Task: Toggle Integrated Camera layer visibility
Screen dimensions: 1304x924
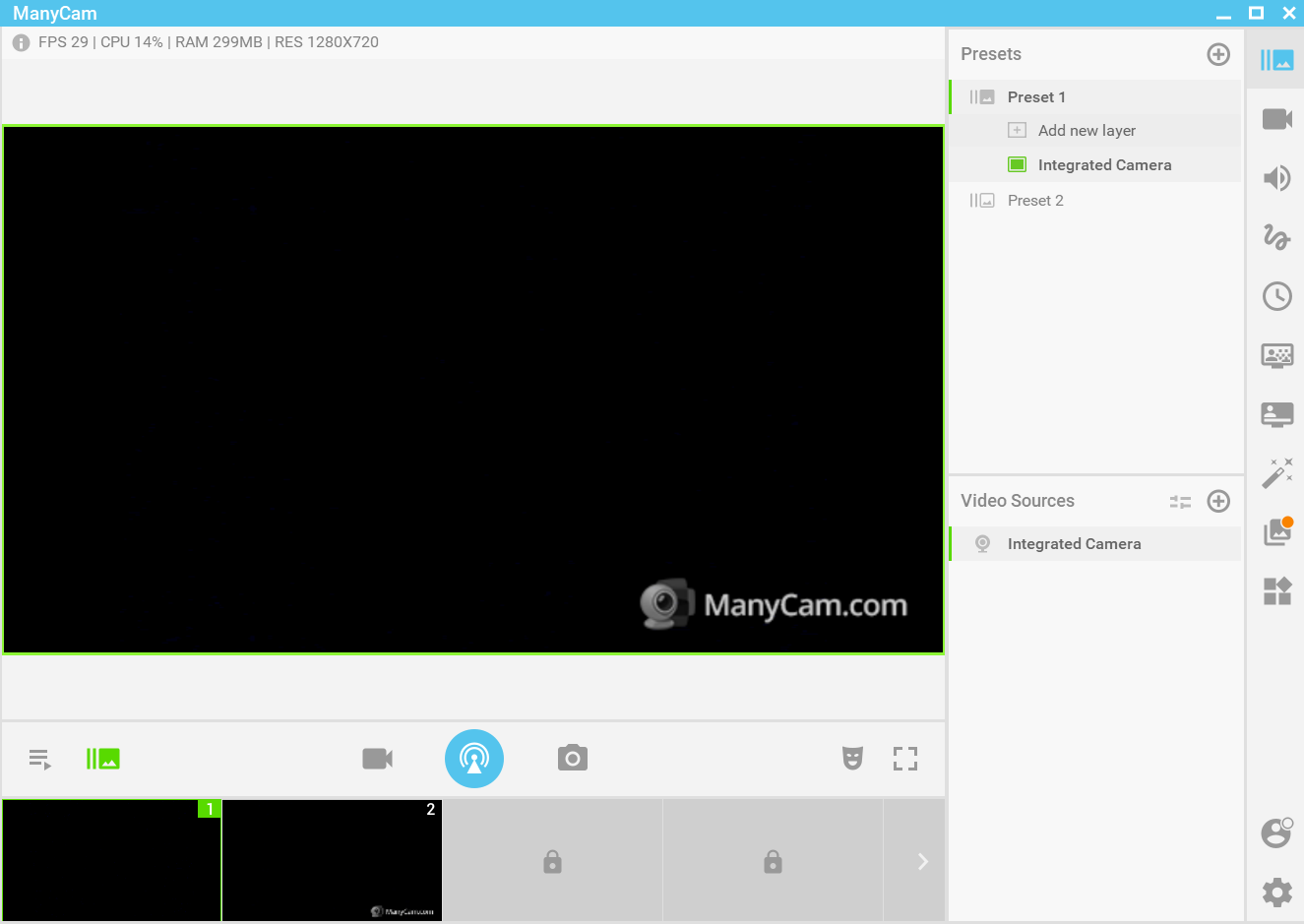Action: click(x=1018, y=165)
